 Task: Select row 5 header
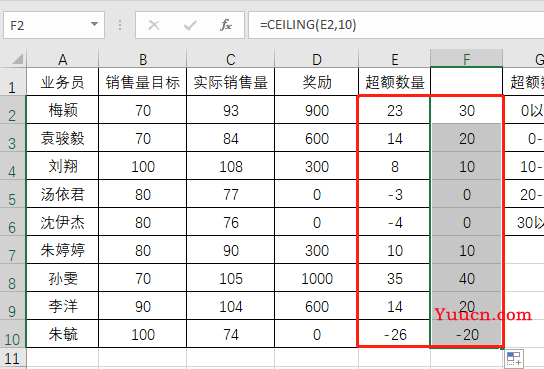(x=13, y=194)
